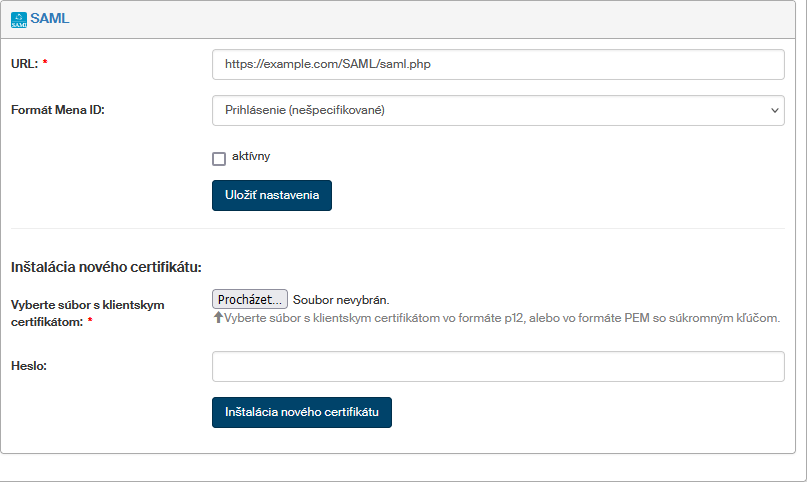Click the 'URL:' field label
Screen dimensions: 807x482
[24, 64]
